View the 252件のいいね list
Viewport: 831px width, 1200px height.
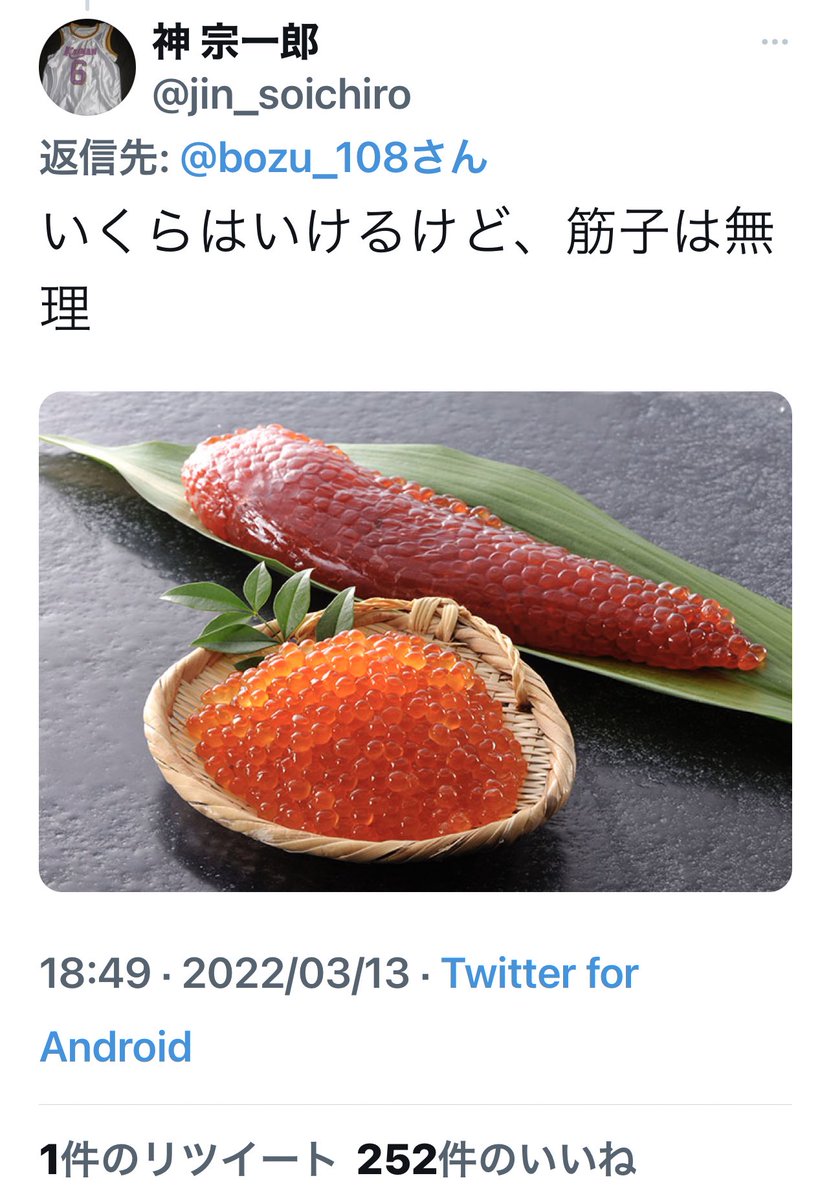[x=496, y=1160]
